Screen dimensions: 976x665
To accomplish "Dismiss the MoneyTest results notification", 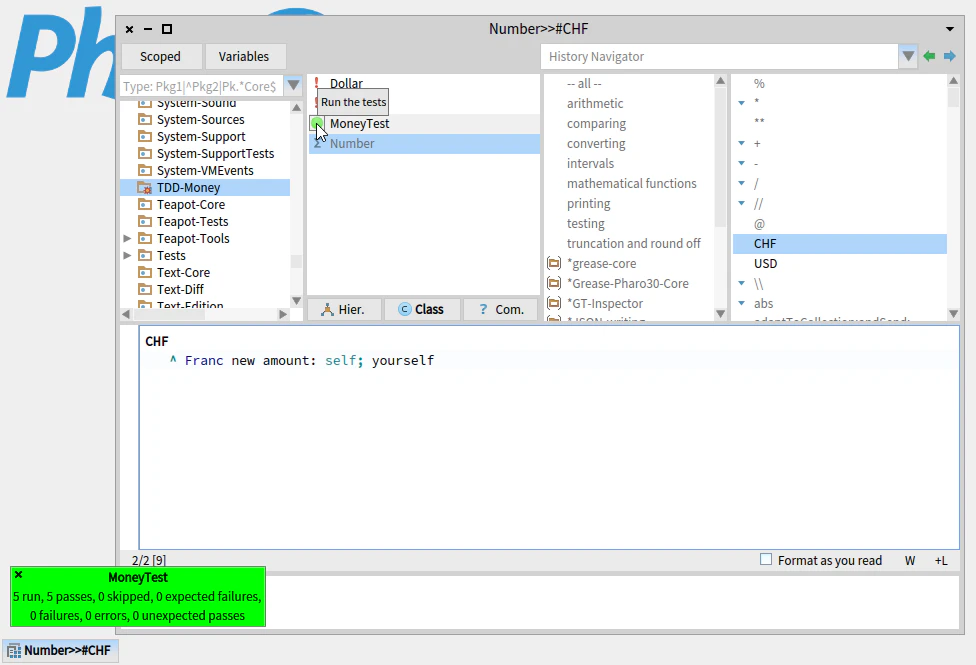I will tap(19, 575).
